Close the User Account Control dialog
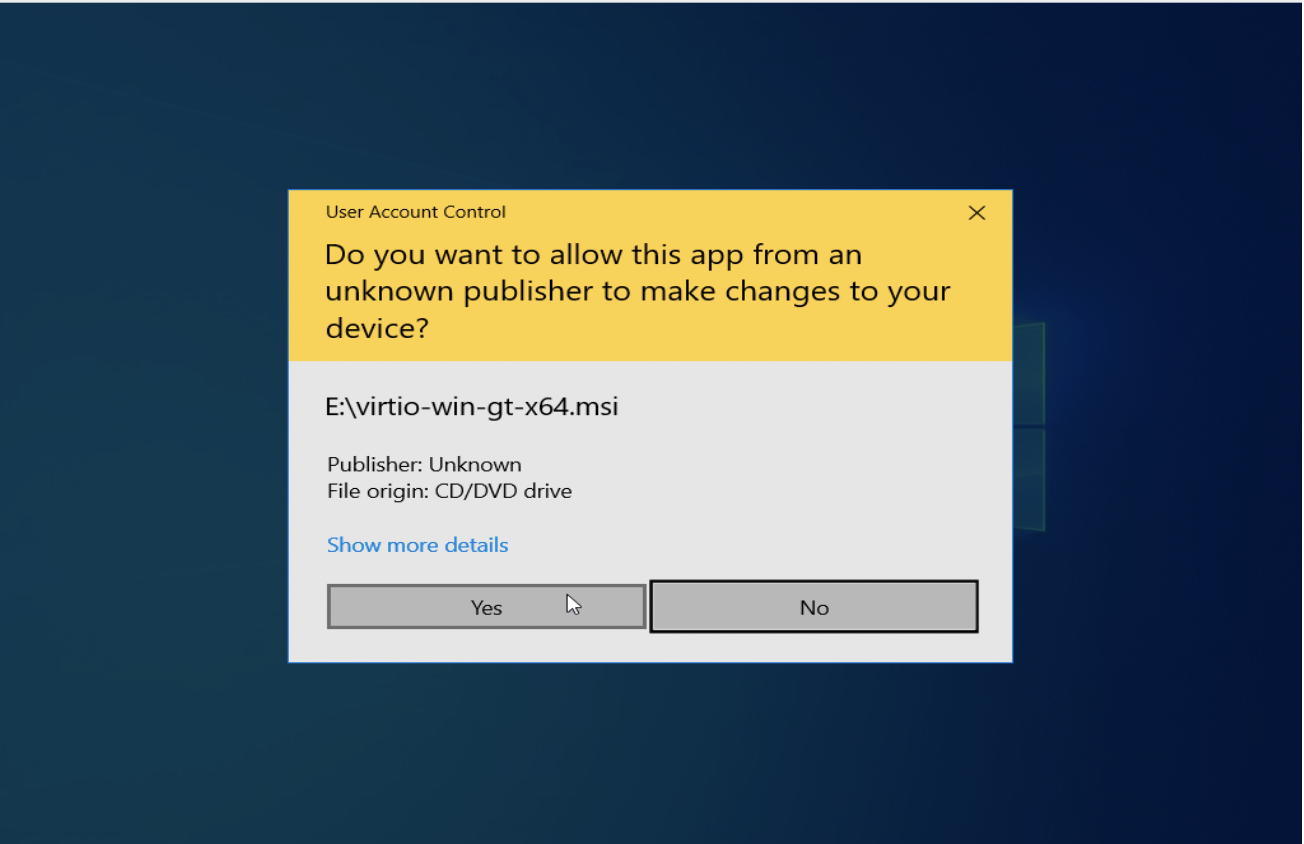The image size is (1304, 844). (977, 212)
